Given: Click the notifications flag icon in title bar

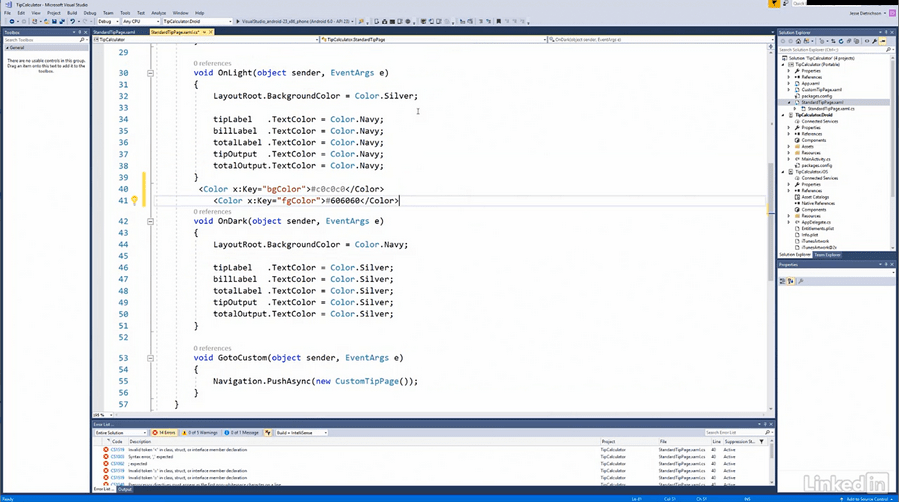Looking at the screenshot, I should [x=774, y=3].
